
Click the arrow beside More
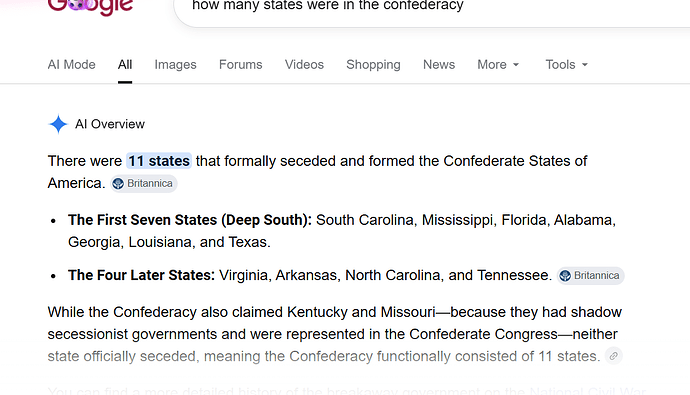pyautogui.click(x=516, y=65)
